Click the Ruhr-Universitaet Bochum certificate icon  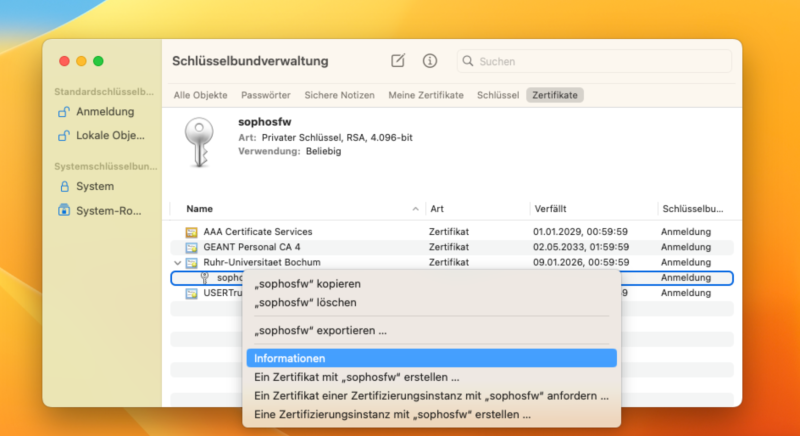[191, 263]
